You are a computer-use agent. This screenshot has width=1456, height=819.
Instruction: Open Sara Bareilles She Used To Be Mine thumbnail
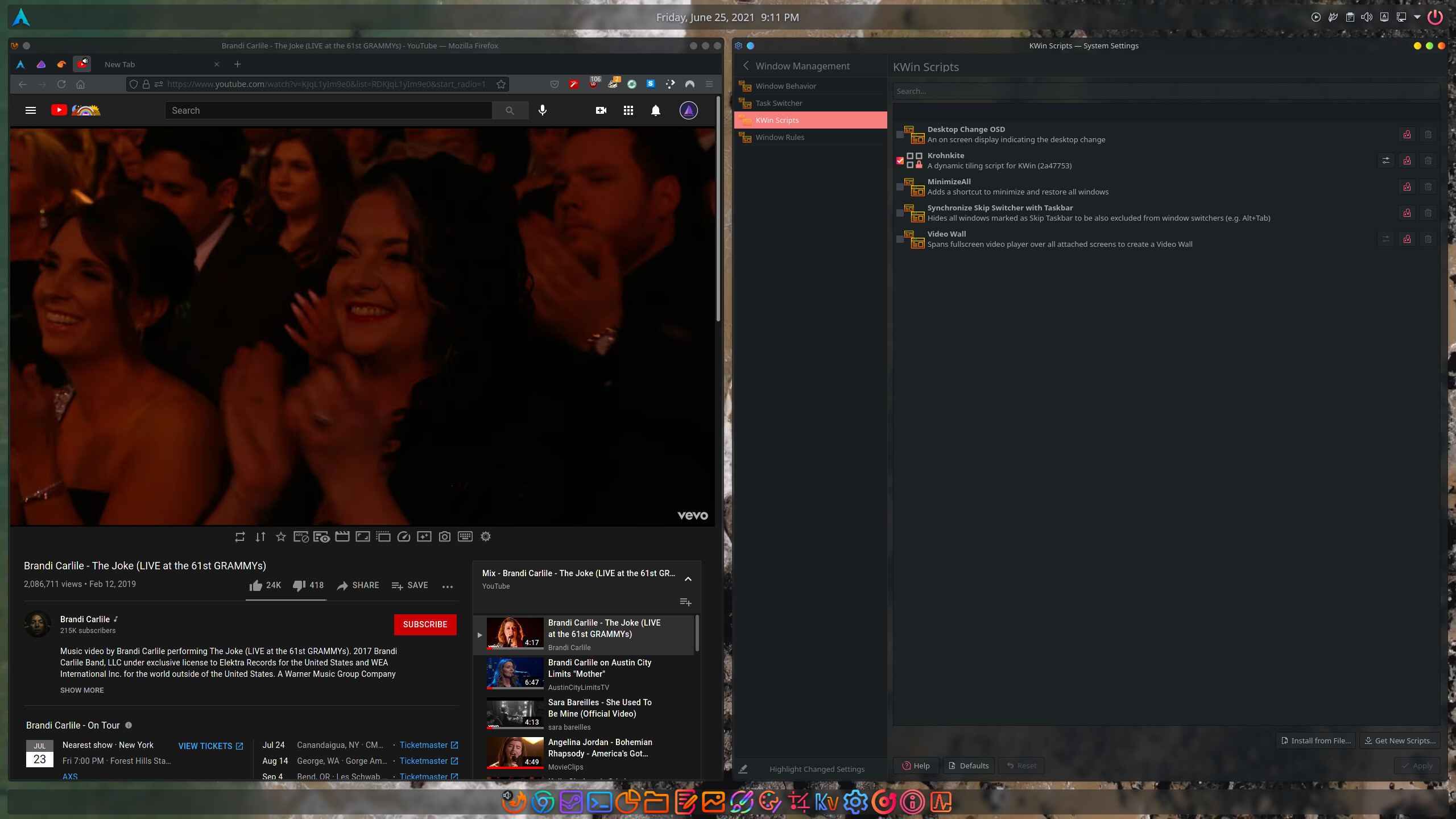point(515,713)
